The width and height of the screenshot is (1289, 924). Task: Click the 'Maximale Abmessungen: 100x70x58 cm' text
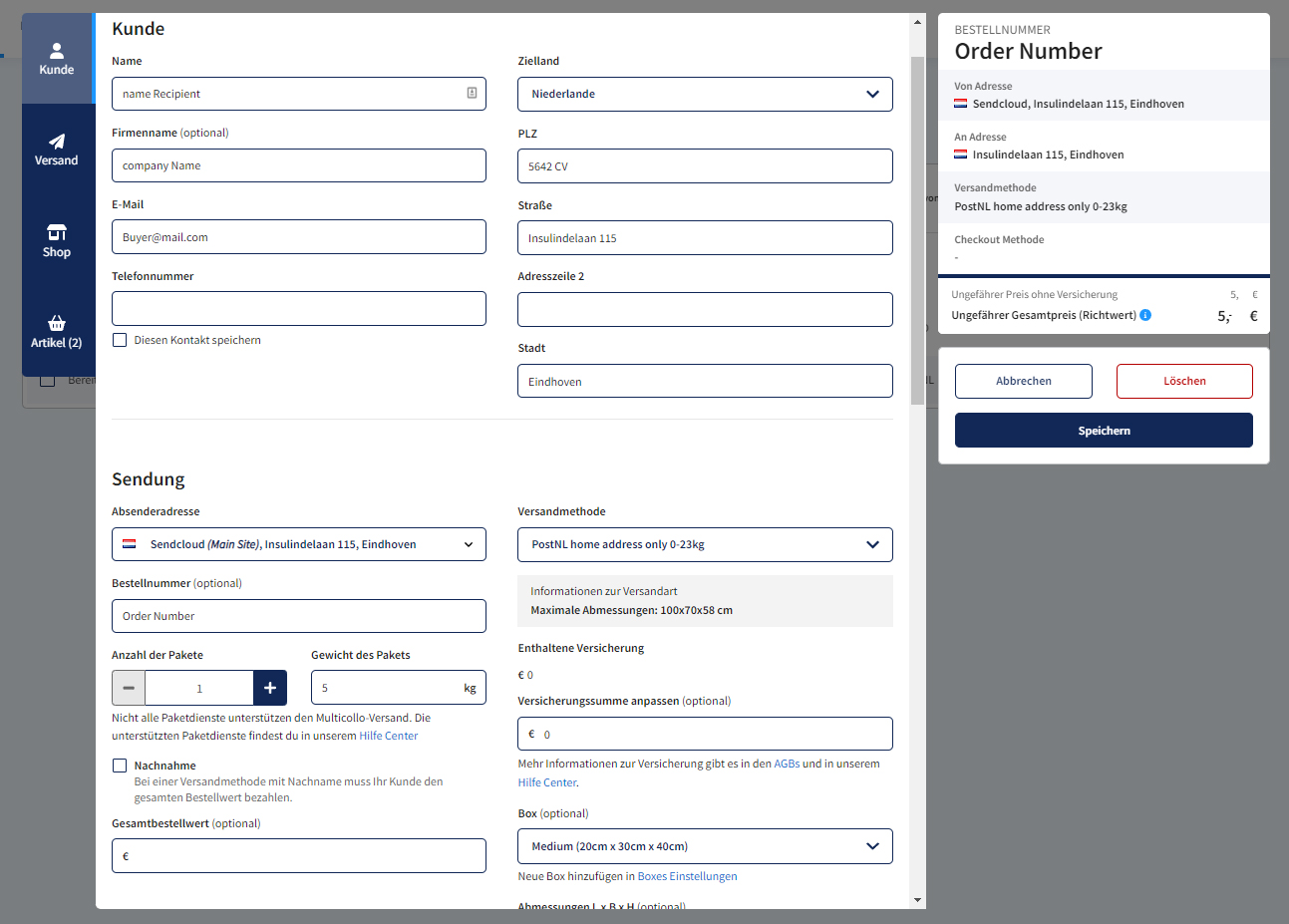point(631,610)
